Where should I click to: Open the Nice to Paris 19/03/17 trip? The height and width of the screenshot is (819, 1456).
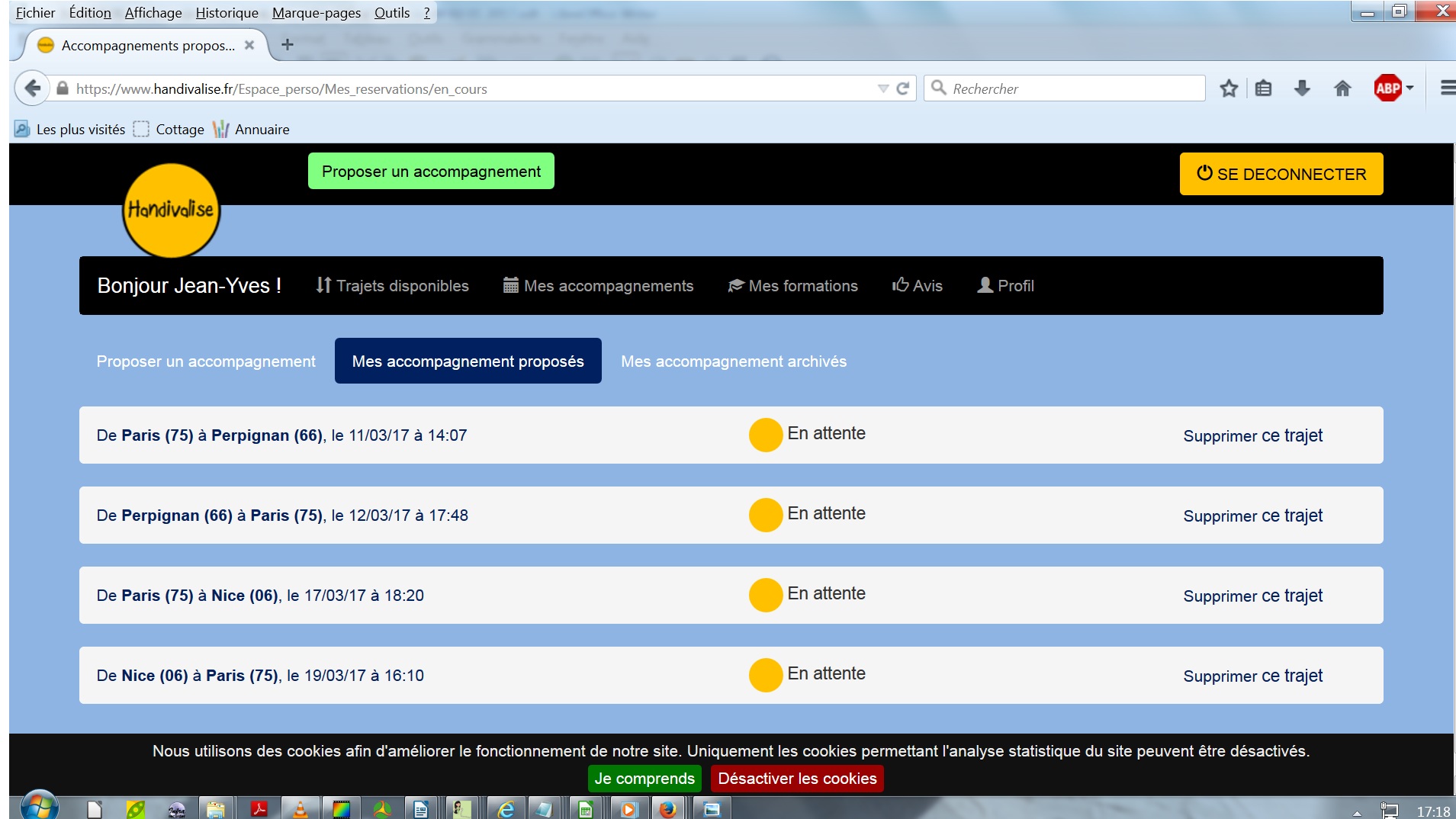tap(260, 676)
